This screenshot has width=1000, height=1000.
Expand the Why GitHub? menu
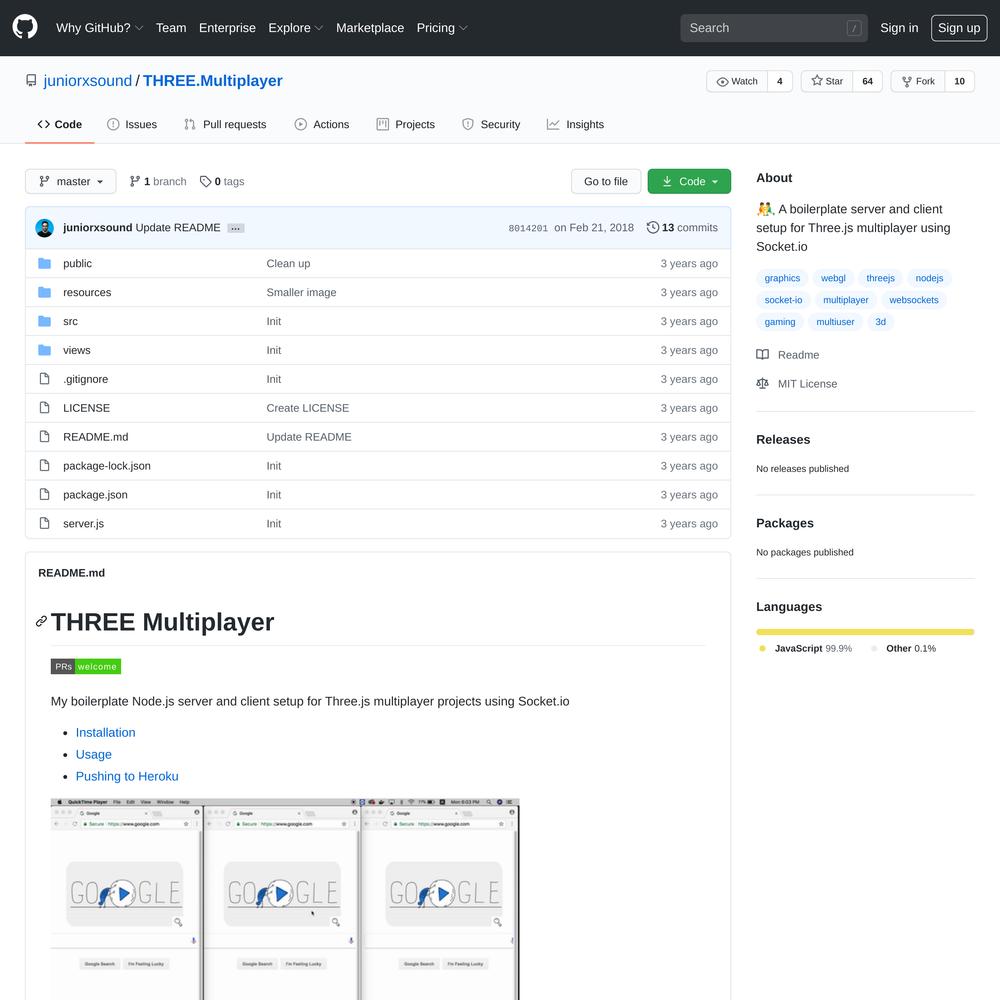[99, 28]
